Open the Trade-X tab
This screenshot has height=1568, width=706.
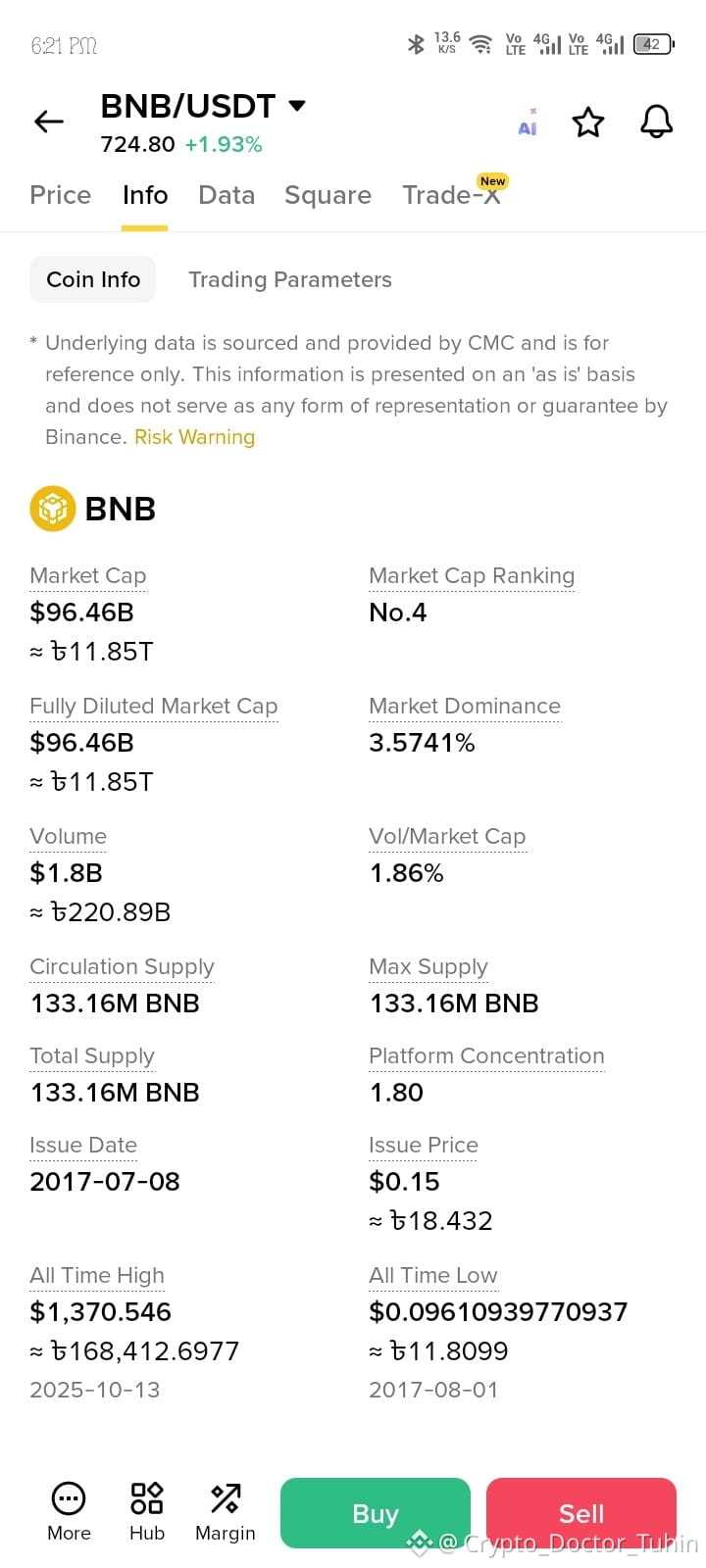(453, 194)
